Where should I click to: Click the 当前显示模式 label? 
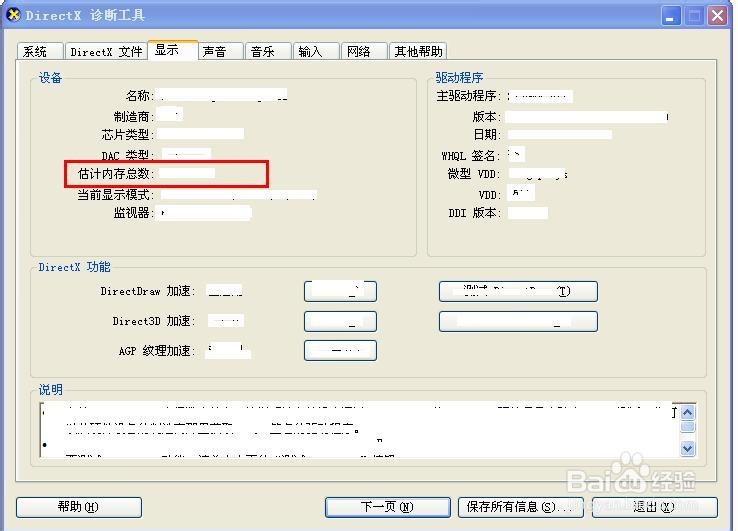[x=116, y=194]
